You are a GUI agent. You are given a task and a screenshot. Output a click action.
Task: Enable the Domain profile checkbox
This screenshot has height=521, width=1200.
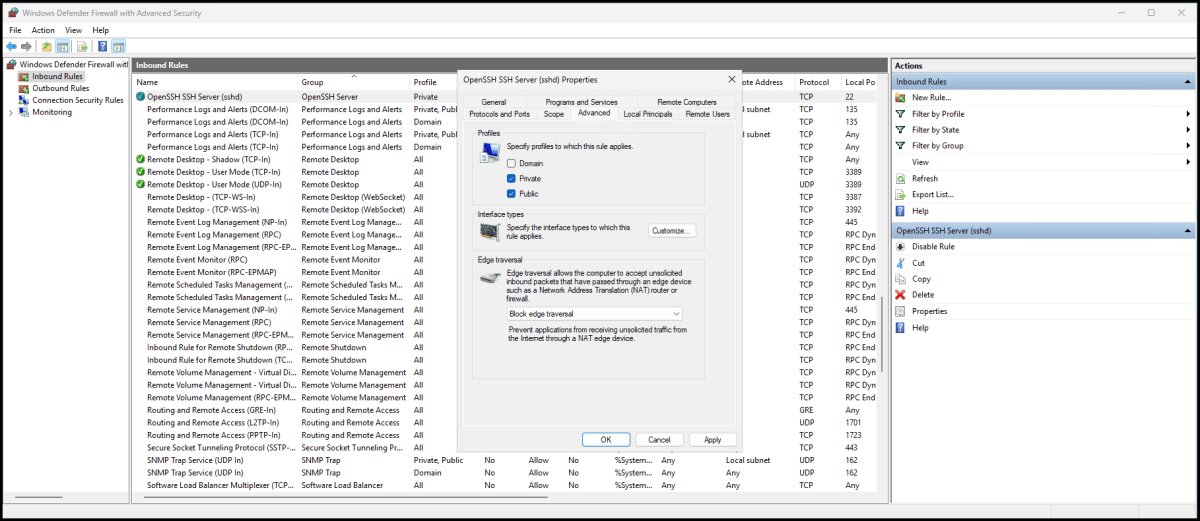512,163
